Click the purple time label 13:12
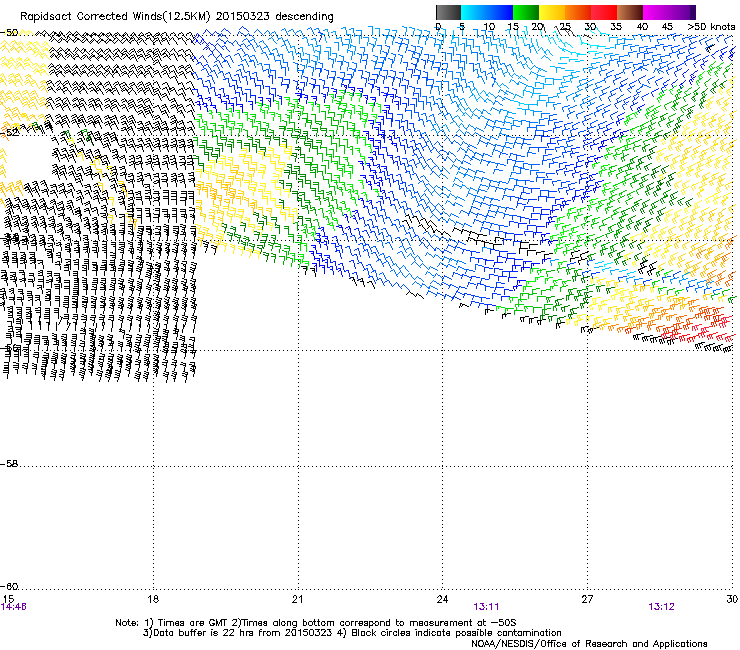The image size is (740, 650). tap(662, 607)
